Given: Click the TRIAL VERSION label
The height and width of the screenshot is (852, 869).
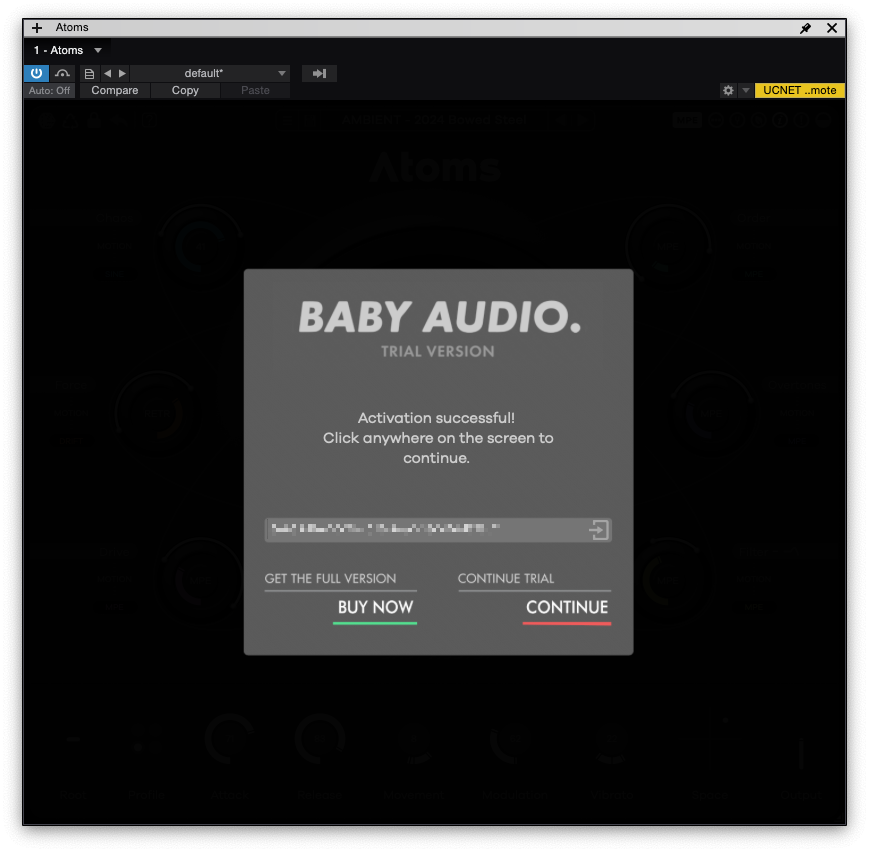Looking at the screenshot, I should click(x=438, y=351).
